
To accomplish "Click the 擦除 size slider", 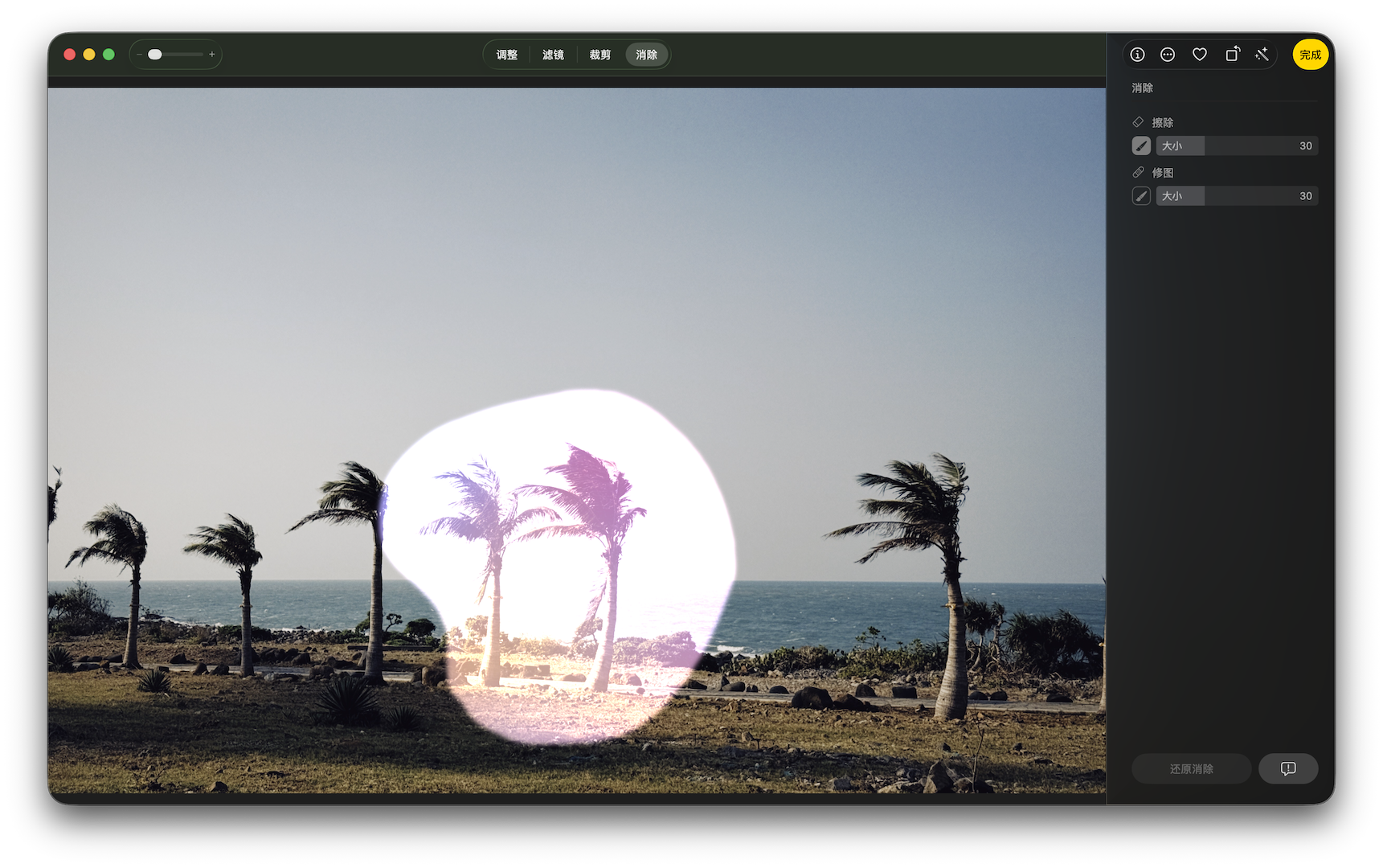I will (1237, 145).
